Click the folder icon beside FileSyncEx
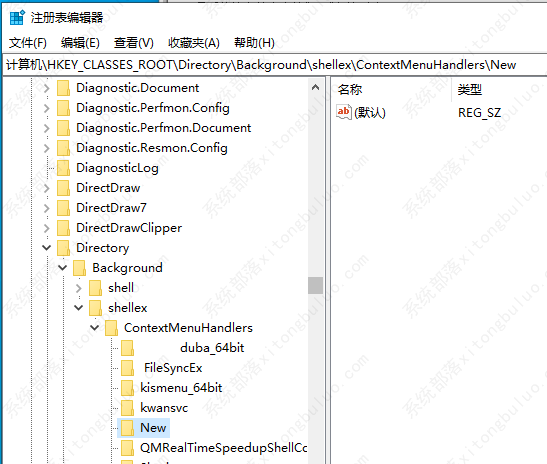Screen dimensions: 547x464 (x=127, y=368)
